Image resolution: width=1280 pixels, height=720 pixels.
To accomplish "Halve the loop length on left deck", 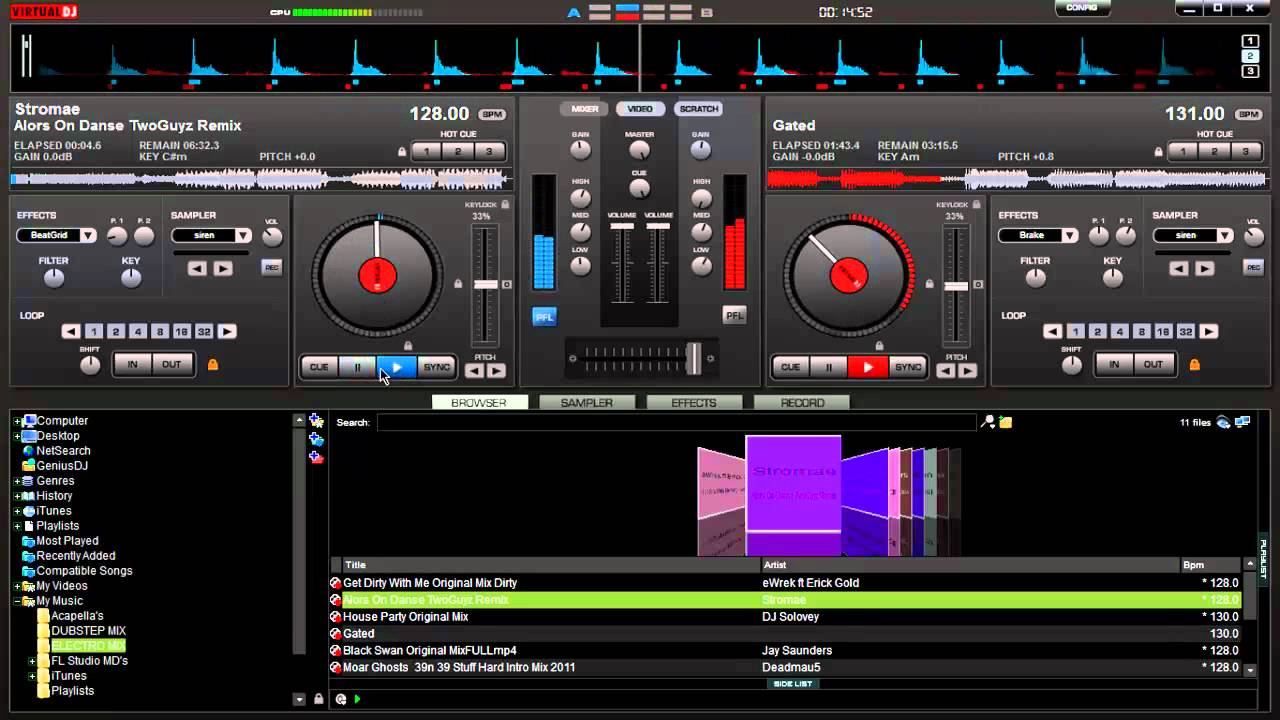I will pyautogui.click(x=71, y=332).
